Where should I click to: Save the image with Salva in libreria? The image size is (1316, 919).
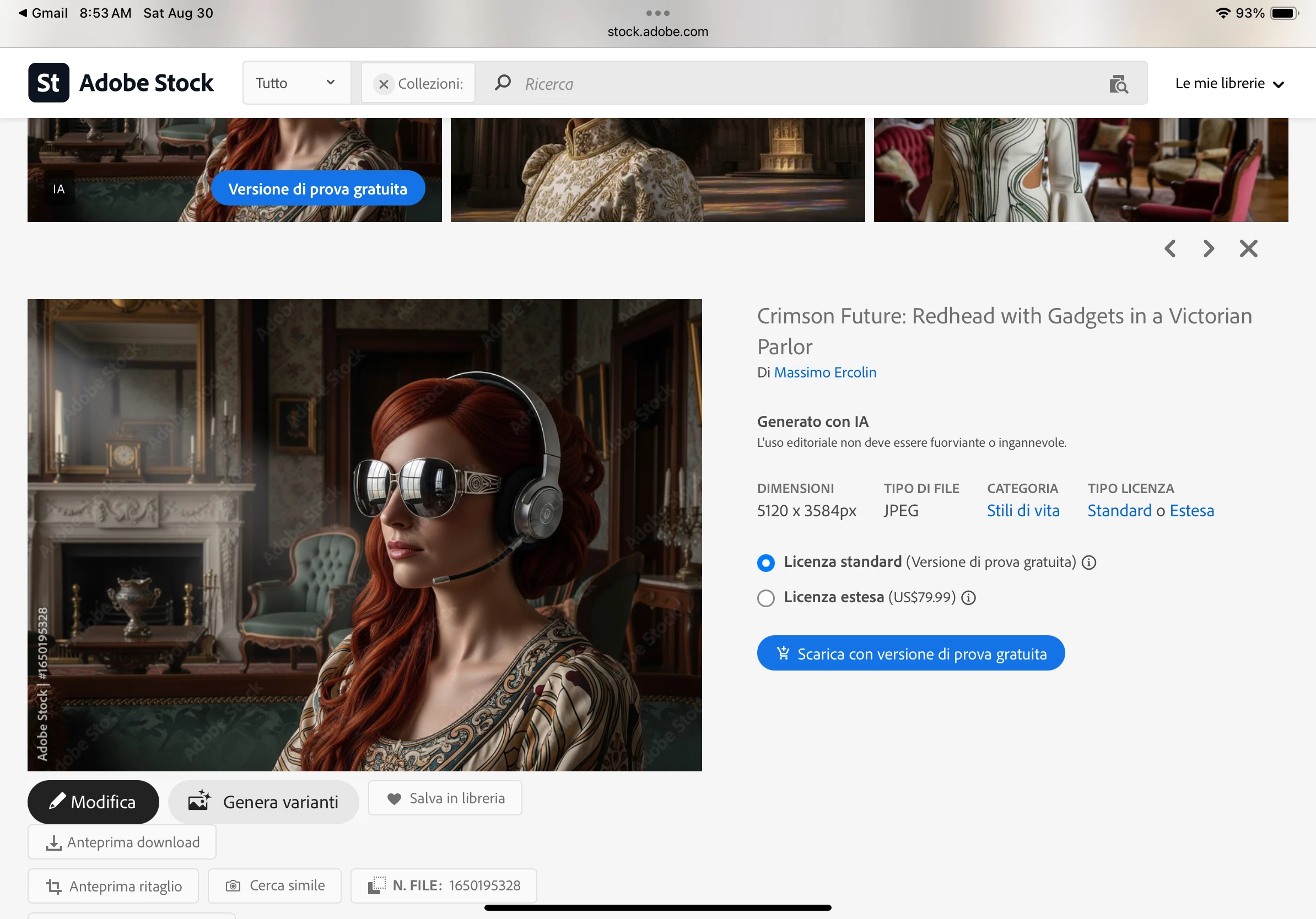click(x=445, y=798)
